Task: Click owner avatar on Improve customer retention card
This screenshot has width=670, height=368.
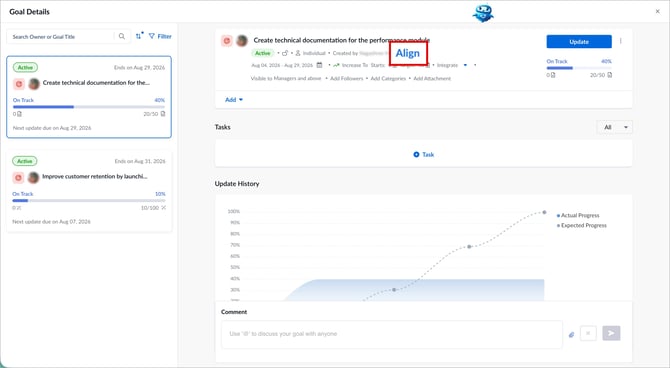Action: 33,177
